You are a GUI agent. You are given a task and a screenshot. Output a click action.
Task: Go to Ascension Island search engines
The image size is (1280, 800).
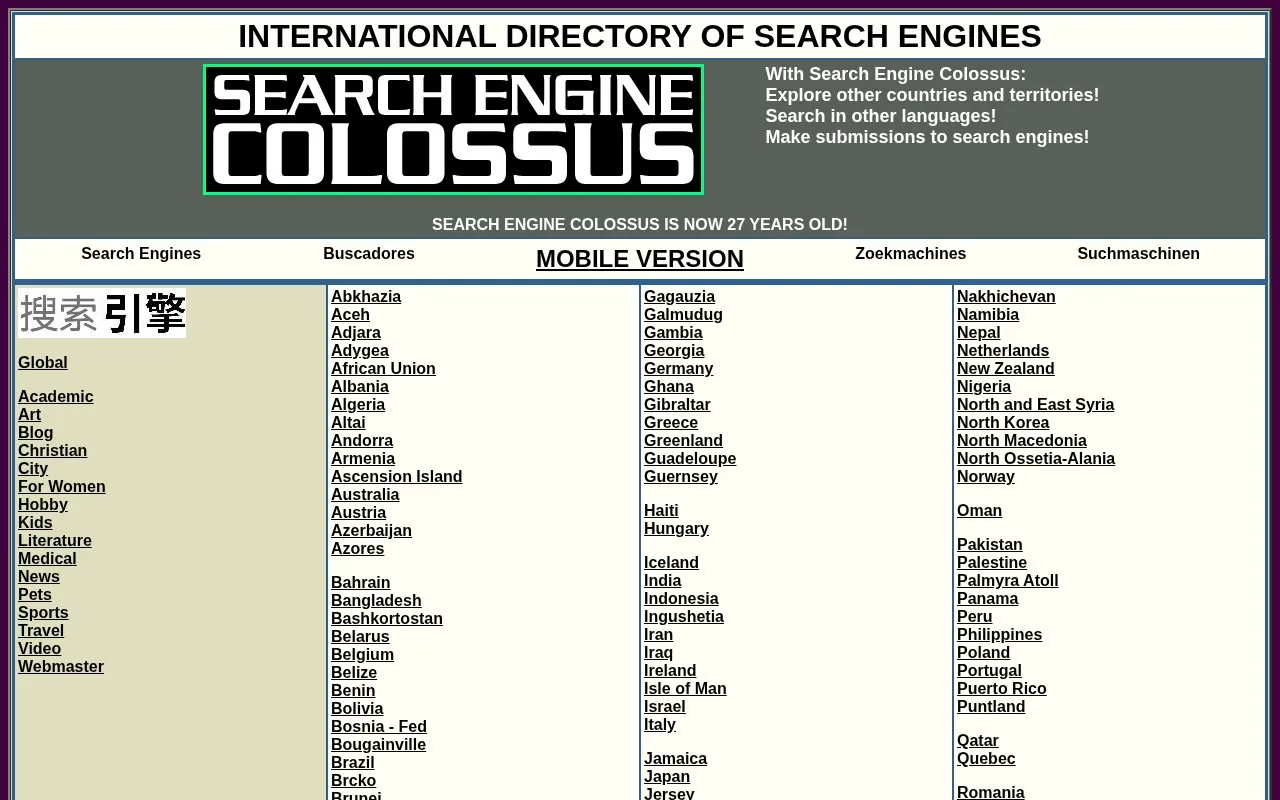[397, 477]
